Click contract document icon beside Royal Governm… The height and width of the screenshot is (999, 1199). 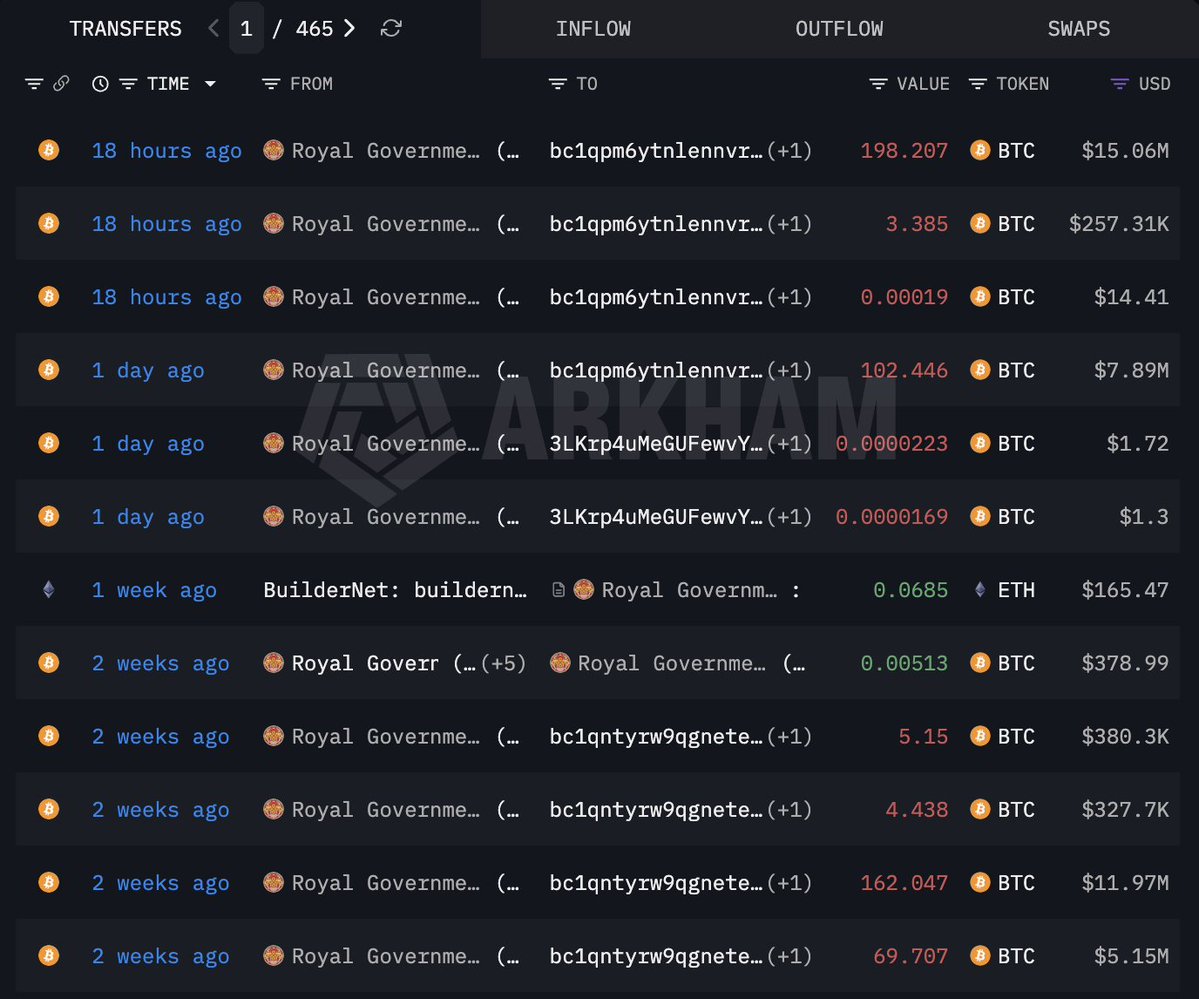pyautogui.click(x=559, y=590)
